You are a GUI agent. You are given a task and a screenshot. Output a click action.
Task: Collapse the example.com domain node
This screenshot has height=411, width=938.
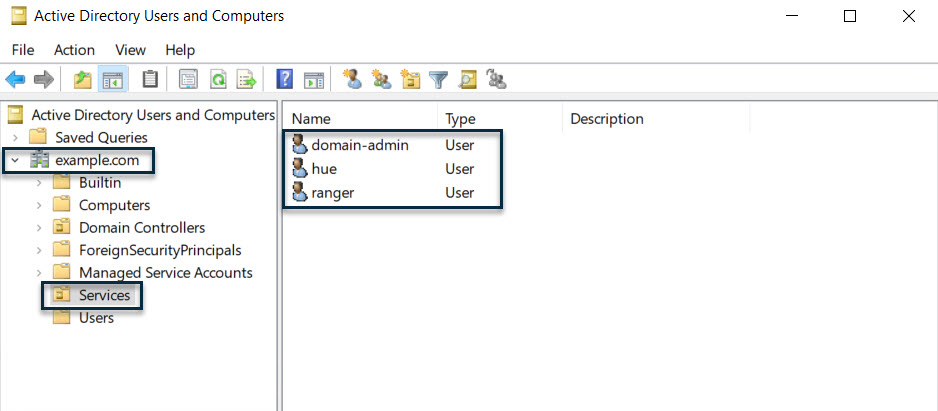coord(15,160)
